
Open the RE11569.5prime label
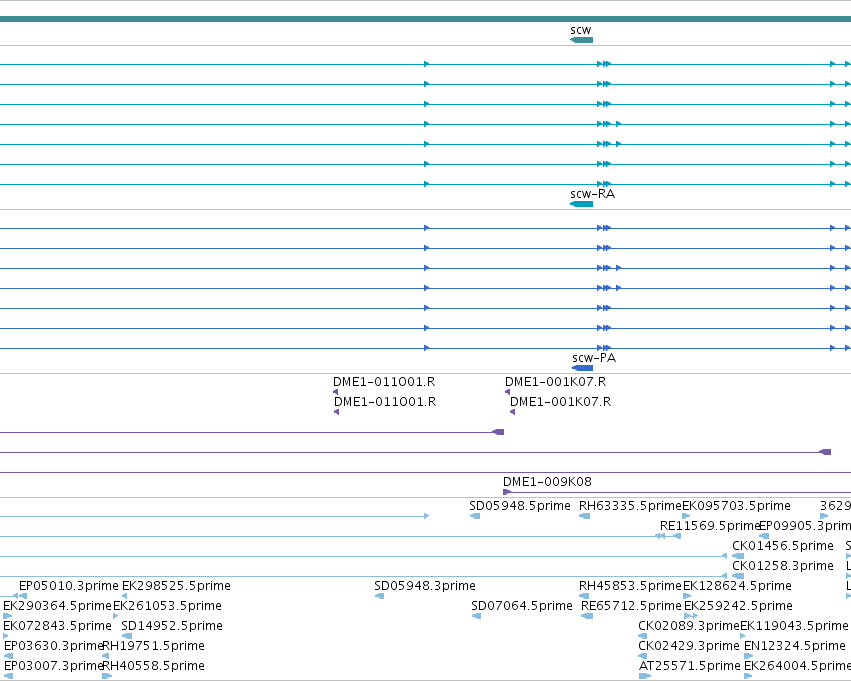(709, 526)
